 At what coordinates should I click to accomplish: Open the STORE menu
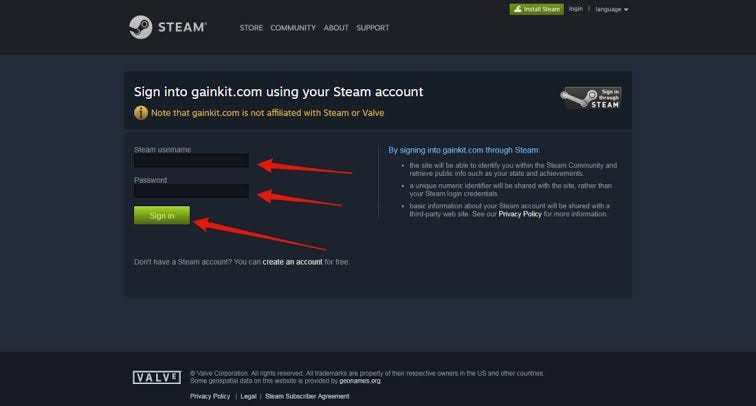251,28
